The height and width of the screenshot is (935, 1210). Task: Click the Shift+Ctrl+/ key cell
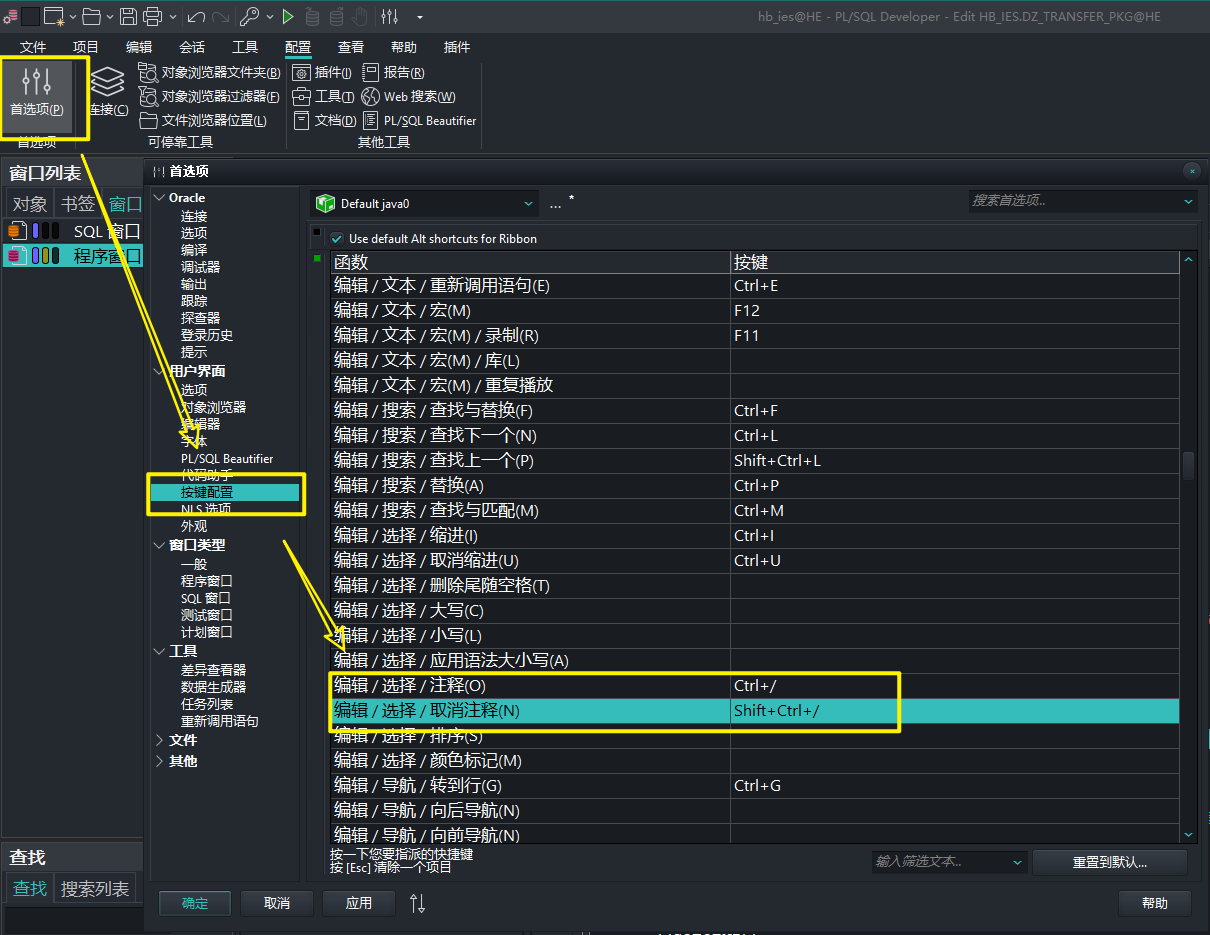point(955,711)
